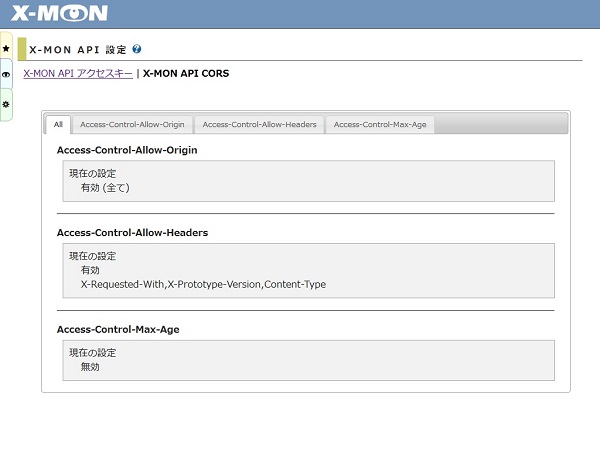
Task: Click the blue help question mark icon
Action: click(x=137, y=49)
